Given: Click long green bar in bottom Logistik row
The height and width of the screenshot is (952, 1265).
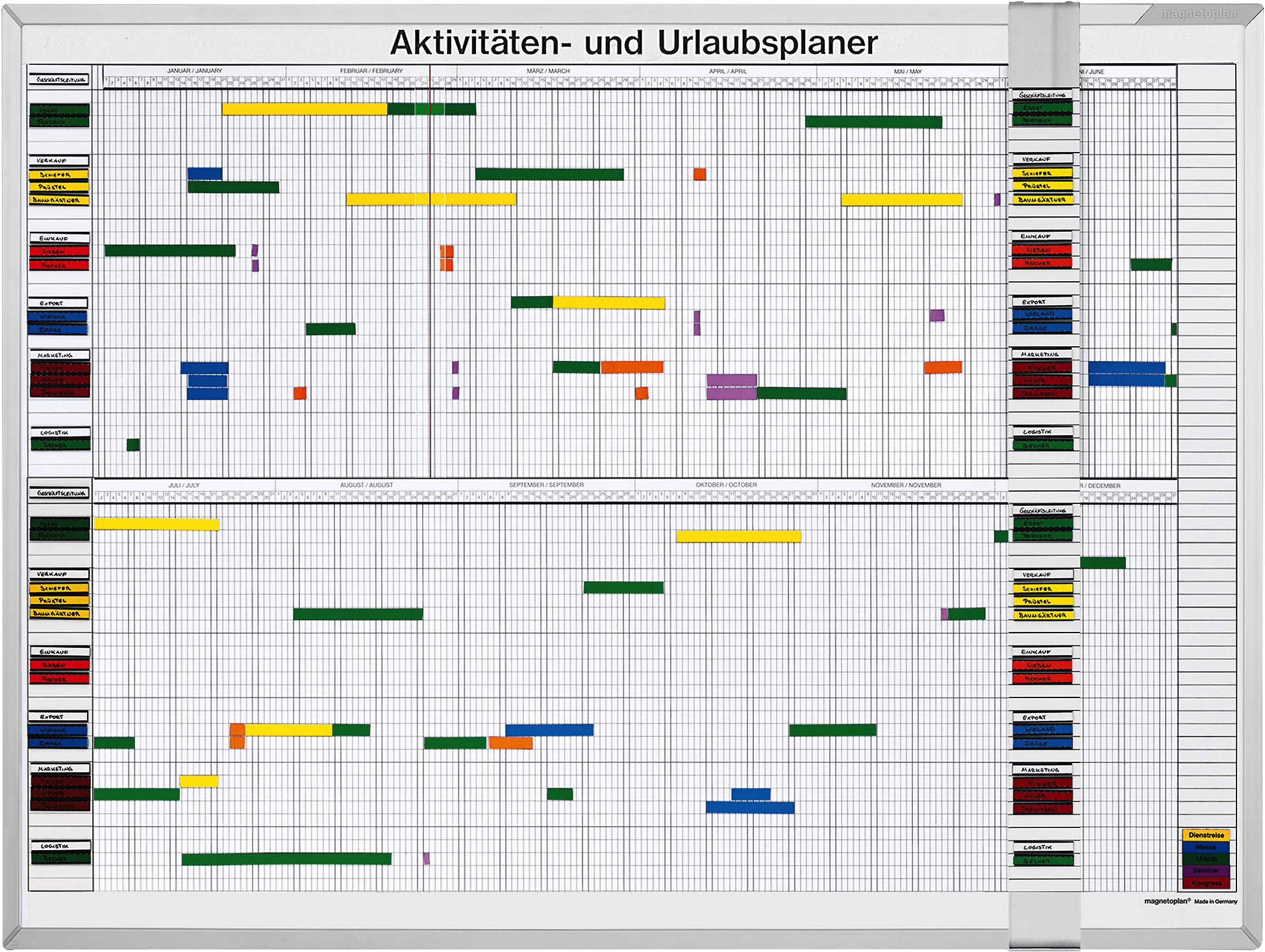Looking at the screenshot, I should (286, 859).
